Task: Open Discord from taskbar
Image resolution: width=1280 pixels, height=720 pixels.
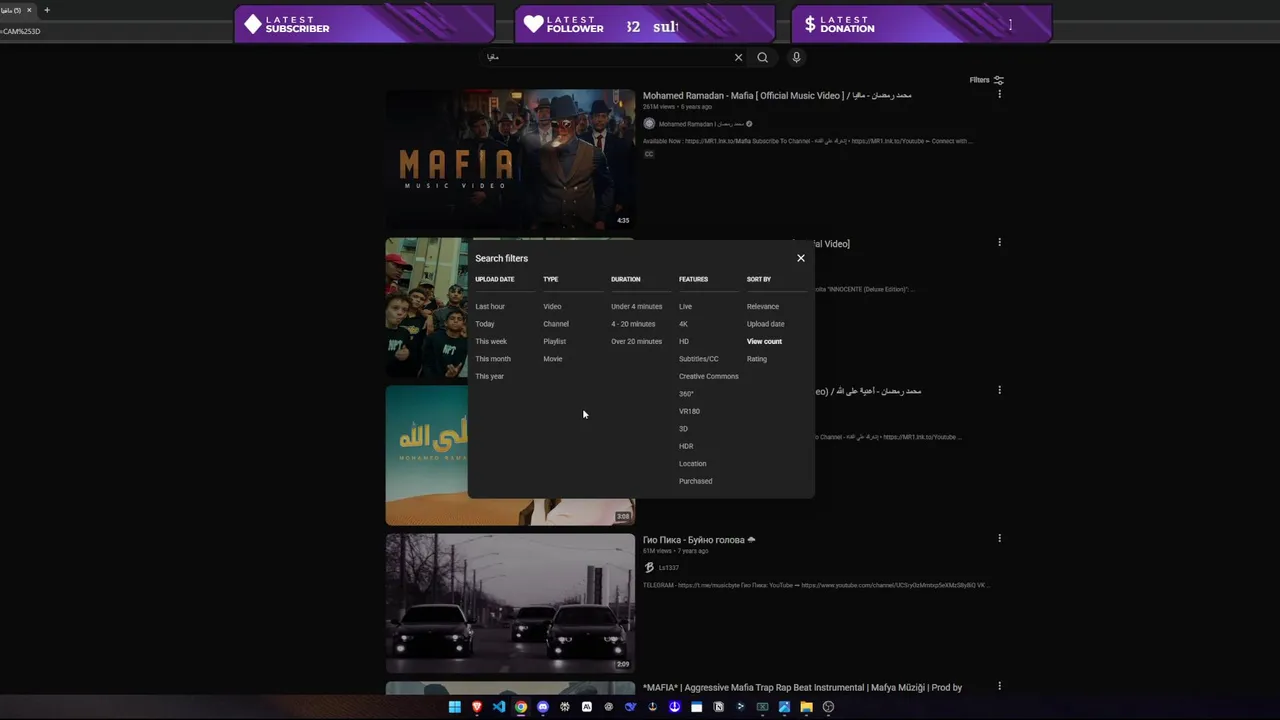Action: (543, 707)
